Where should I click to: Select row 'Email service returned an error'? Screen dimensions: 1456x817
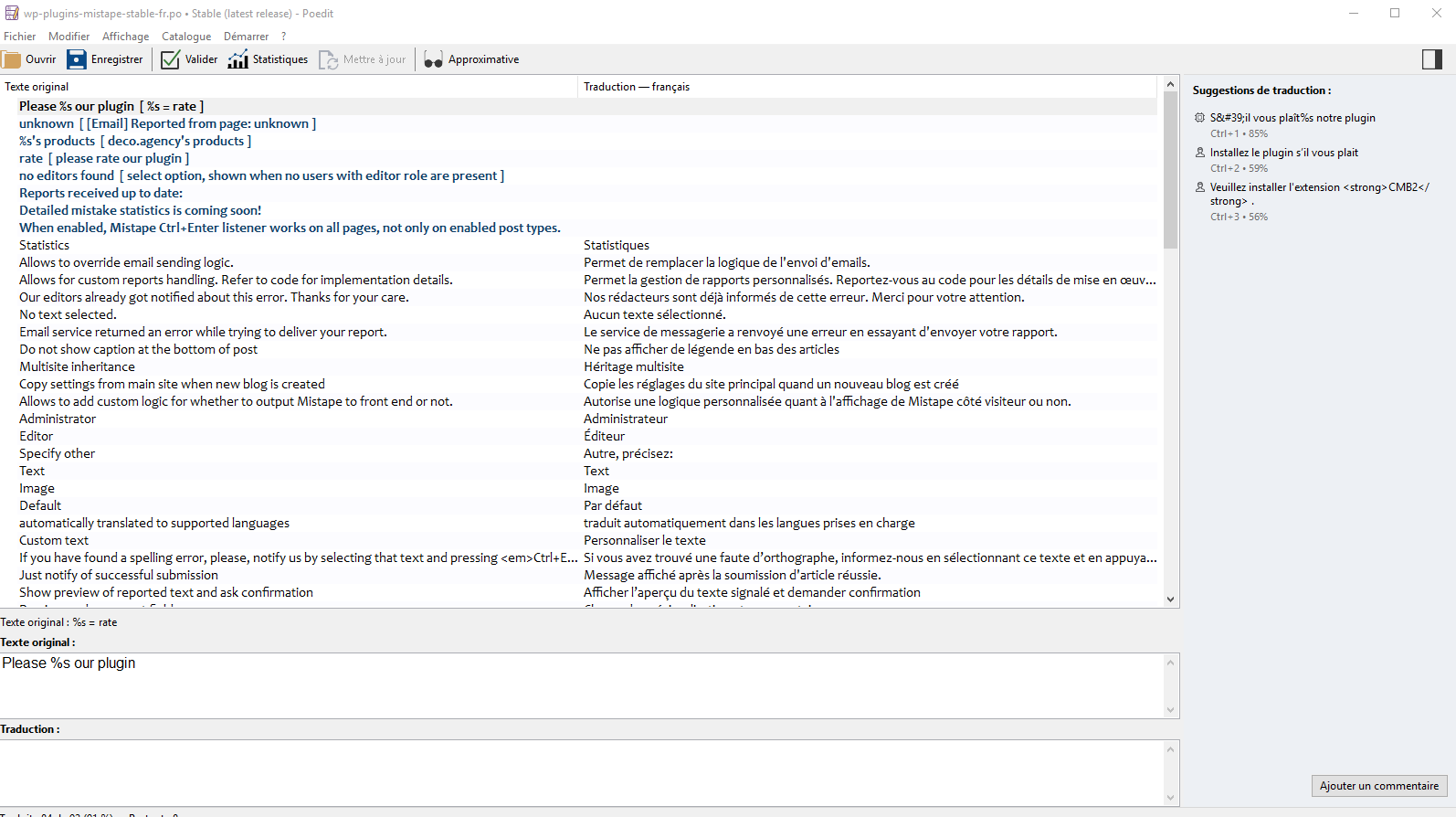[x=580, y=332]
